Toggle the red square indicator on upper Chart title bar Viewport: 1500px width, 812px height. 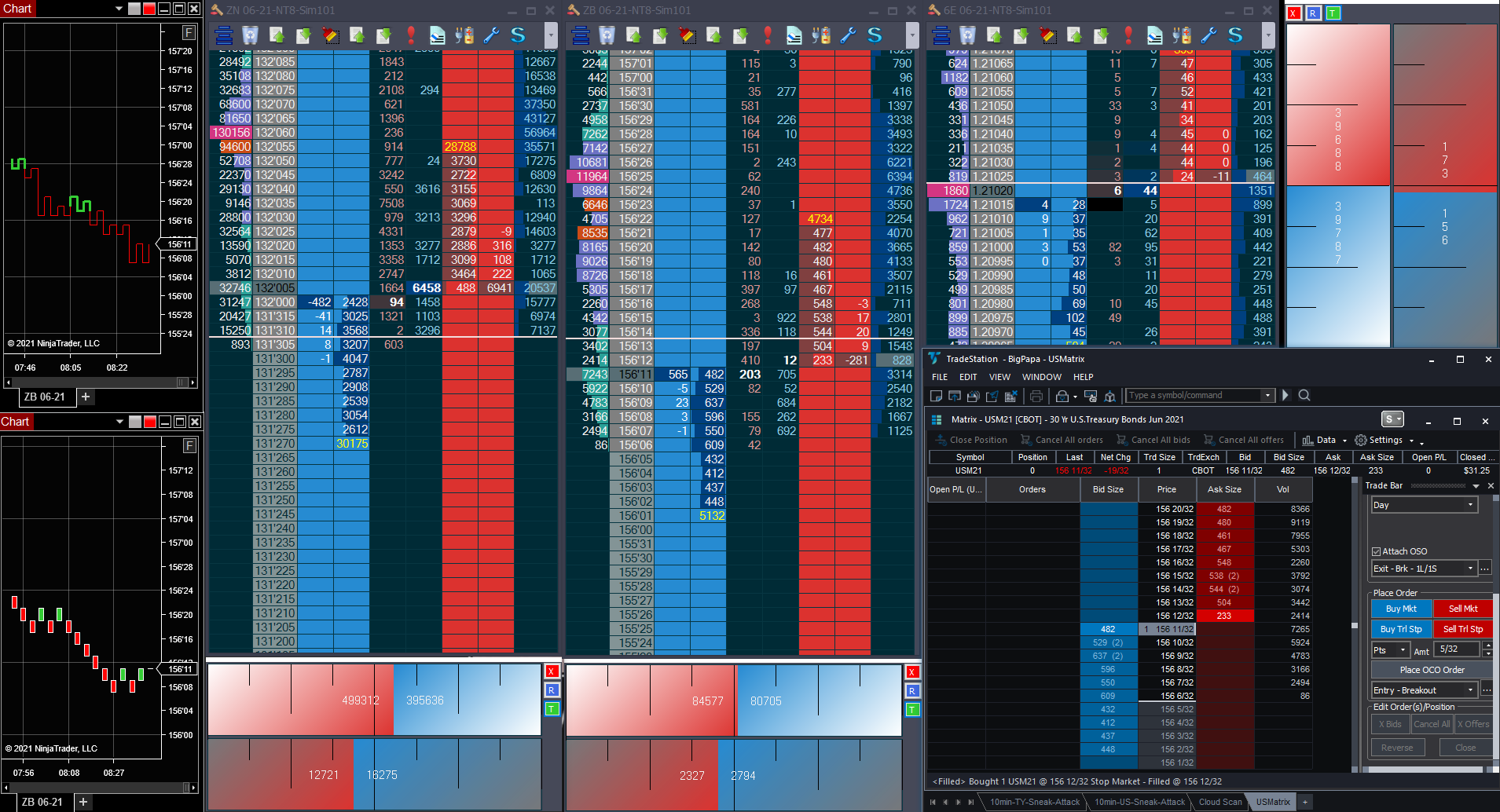click(149, 9)
